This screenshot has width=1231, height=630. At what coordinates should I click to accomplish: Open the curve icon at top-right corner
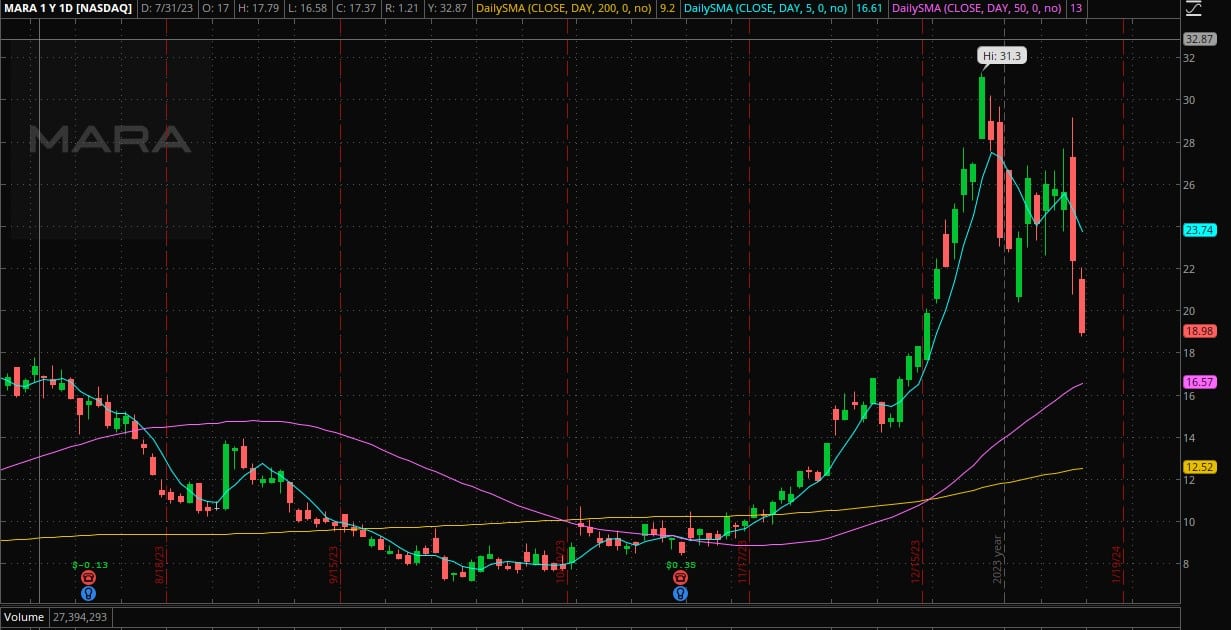coord(1193,8)
